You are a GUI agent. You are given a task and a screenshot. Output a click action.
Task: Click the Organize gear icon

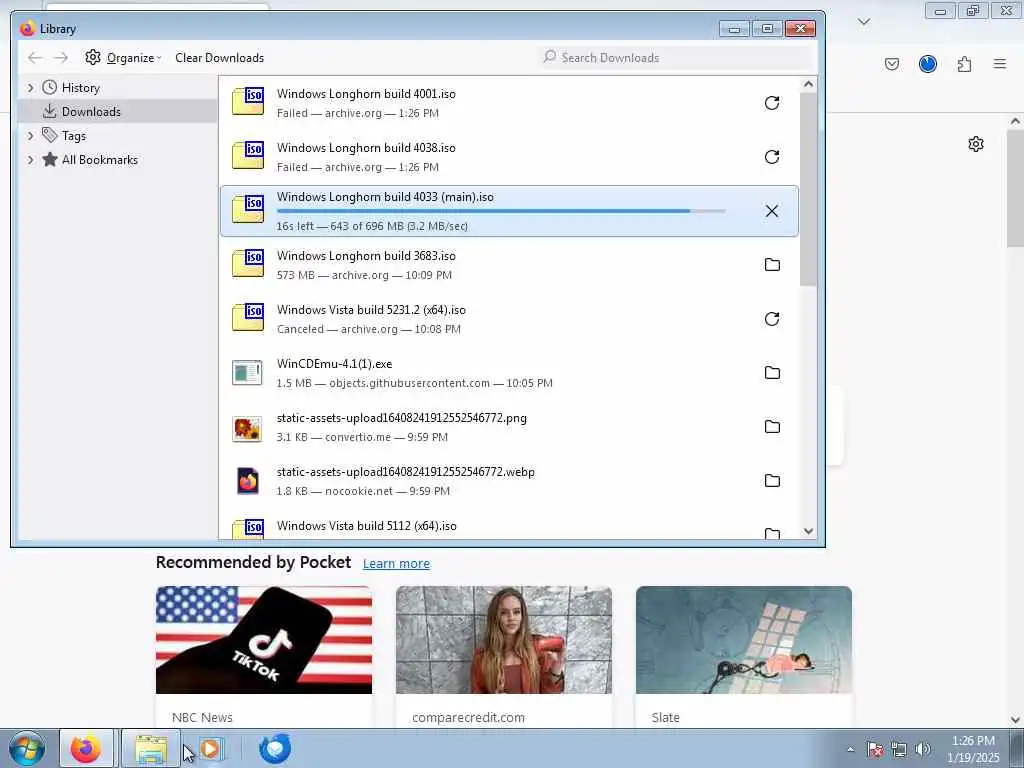click(93, 57)
